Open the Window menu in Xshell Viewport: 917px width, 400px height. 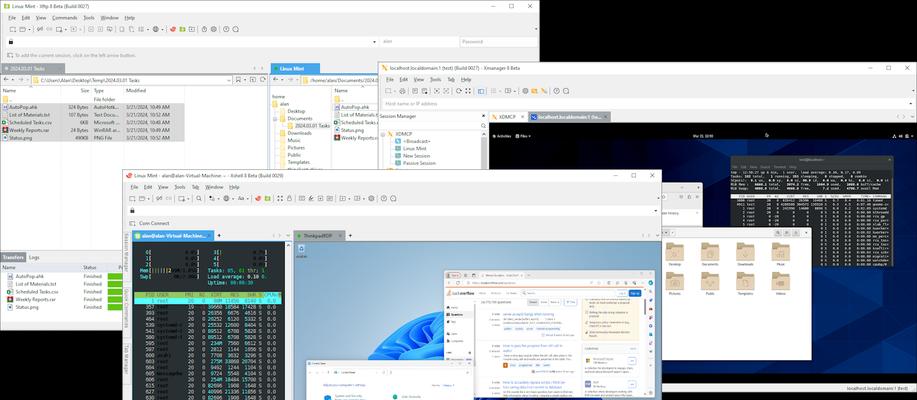[x=214, y=187]
